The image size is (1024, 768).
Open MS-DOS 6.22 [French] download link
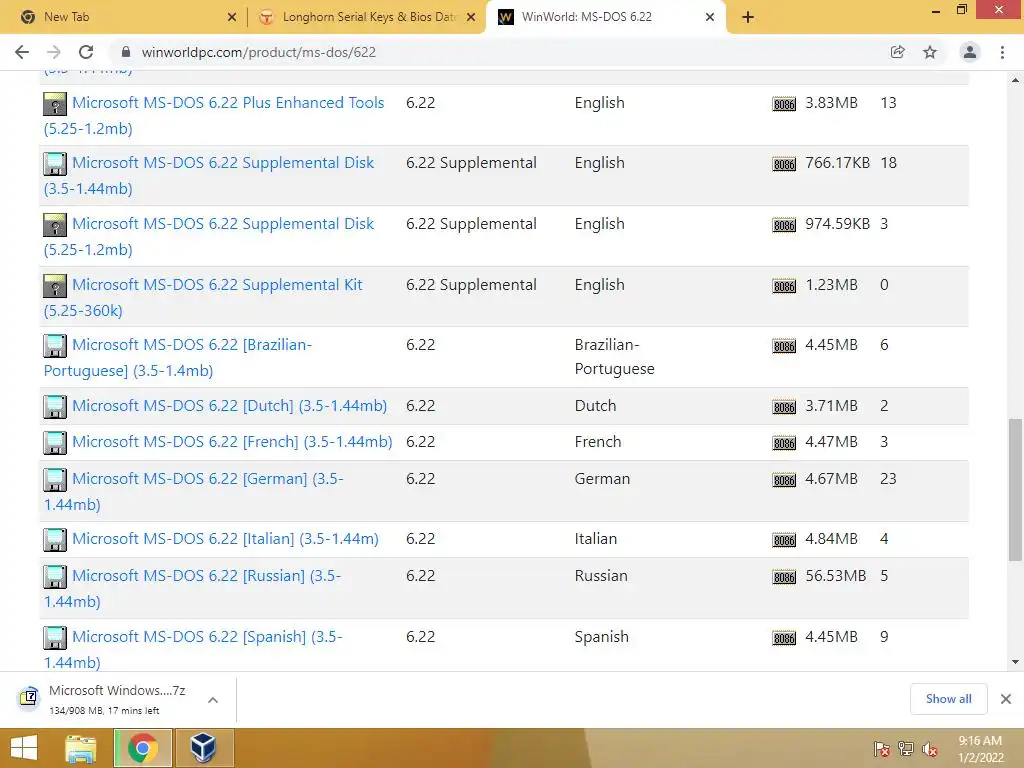pos(232,441)
